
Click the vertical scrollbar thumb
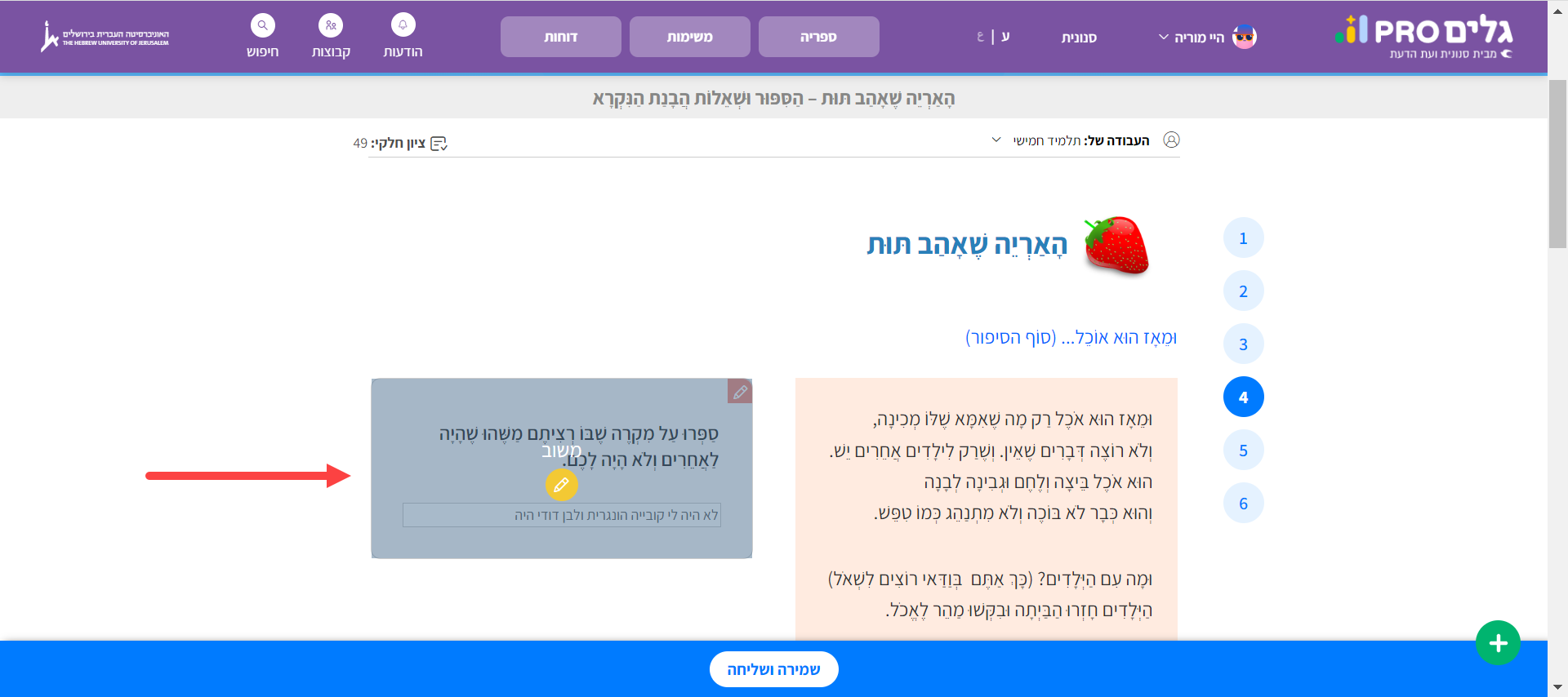pyautogui.click(x=1557, y=163)
